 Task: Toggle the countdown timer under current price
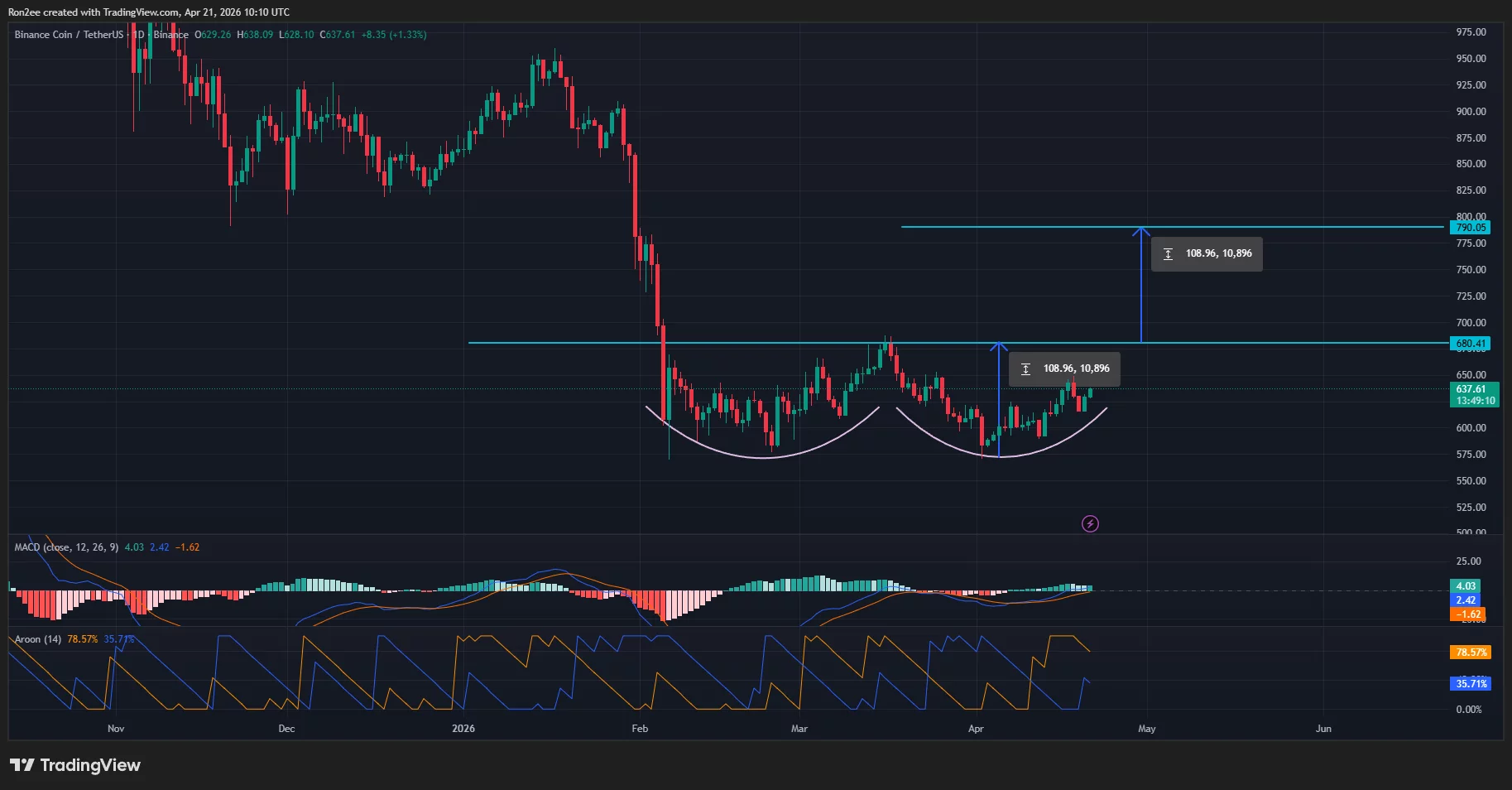click(1476, 397)
